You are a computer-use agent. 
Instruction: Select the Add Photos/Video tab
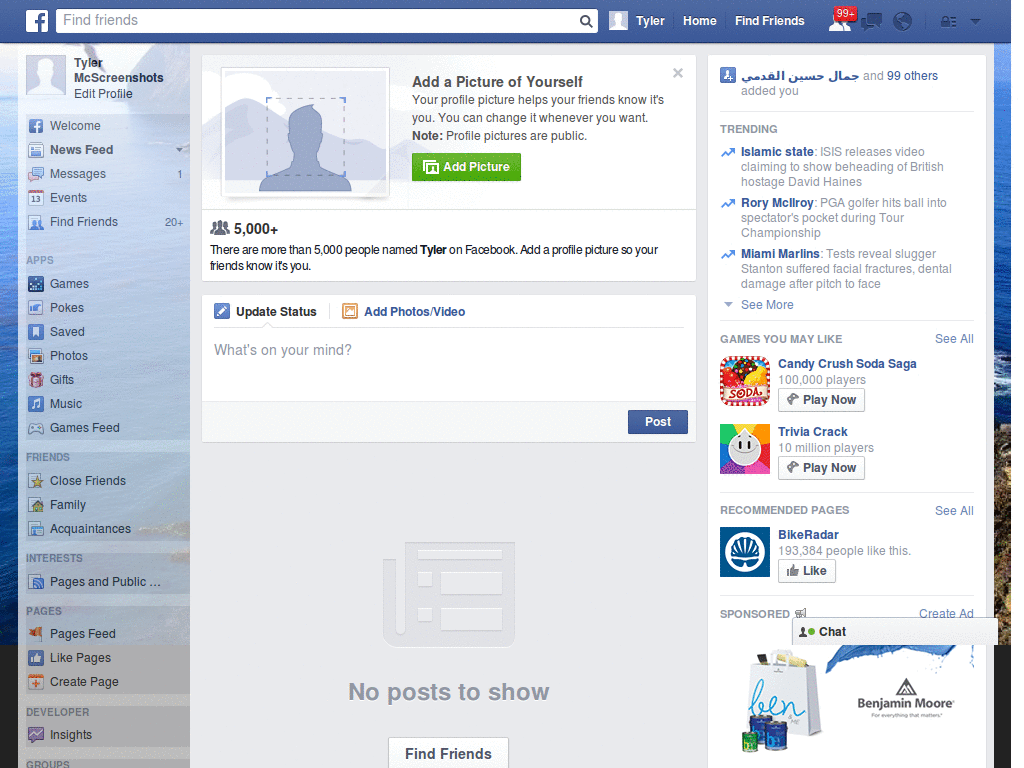[x=404, y=312]
